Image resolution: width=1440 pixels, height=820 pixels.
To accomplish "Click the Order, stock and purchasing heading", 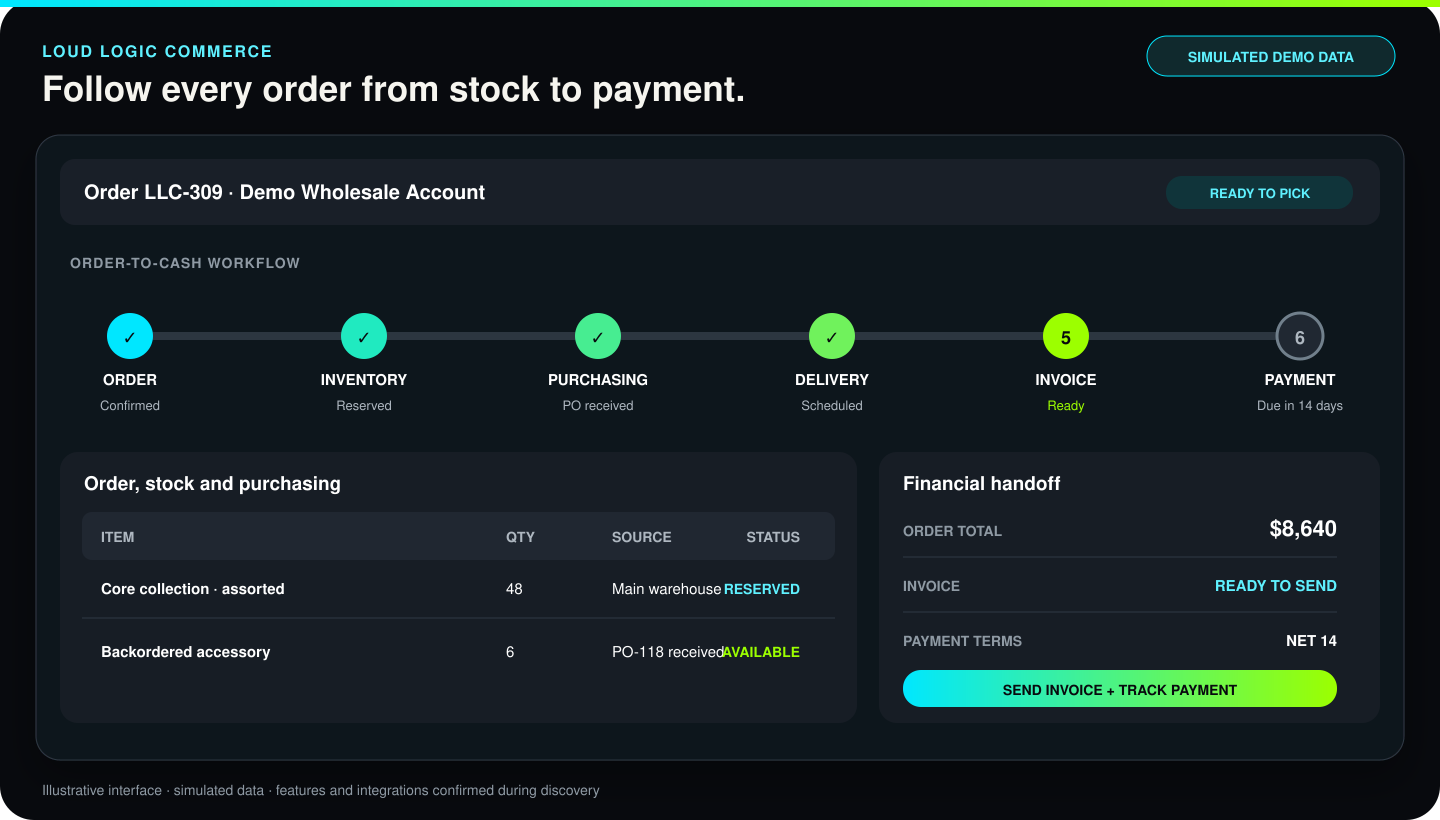I will [x=212, y=484].
